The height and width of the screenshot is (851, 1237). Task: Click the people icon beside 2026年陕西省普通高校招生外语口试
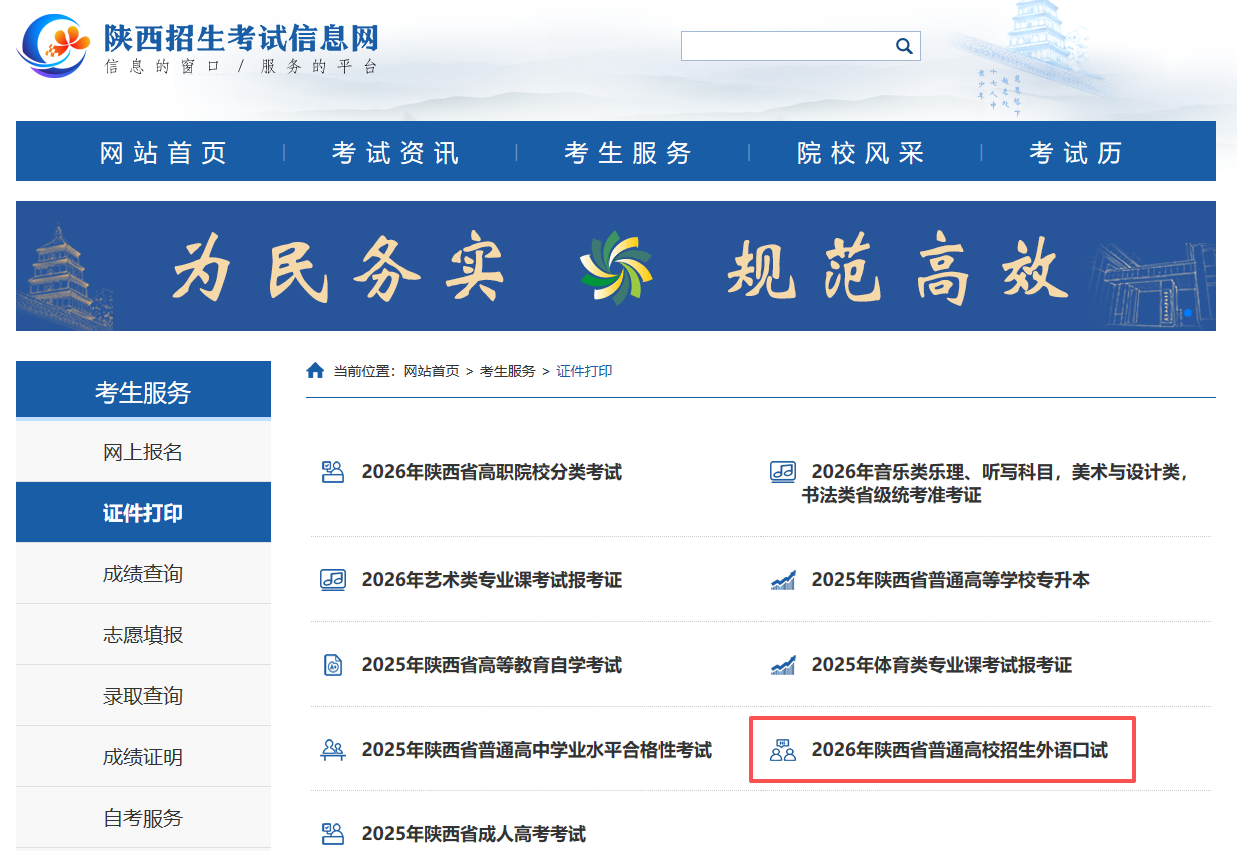(x=783, y=748)
